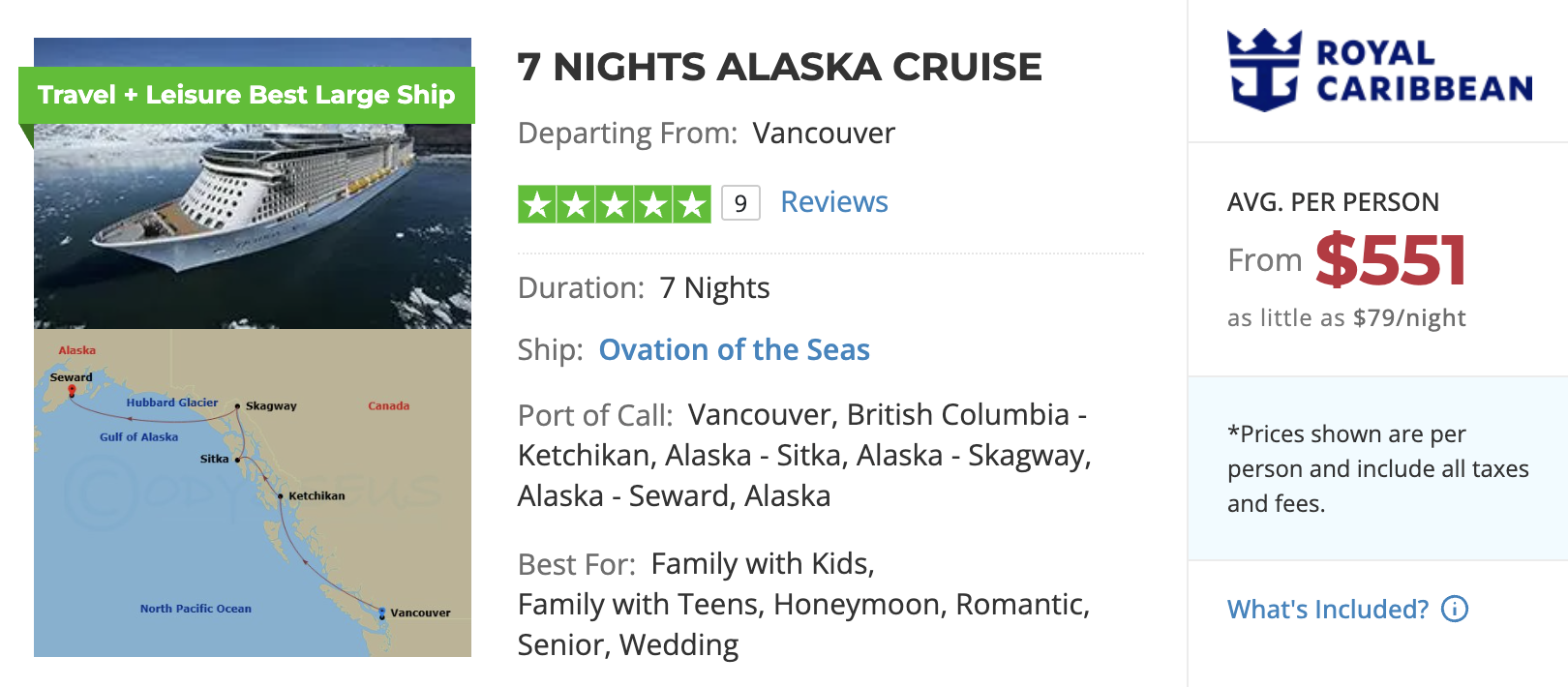Click the fifth green star rating icon
Viewport: 1568px width, 687px height.
691,203
